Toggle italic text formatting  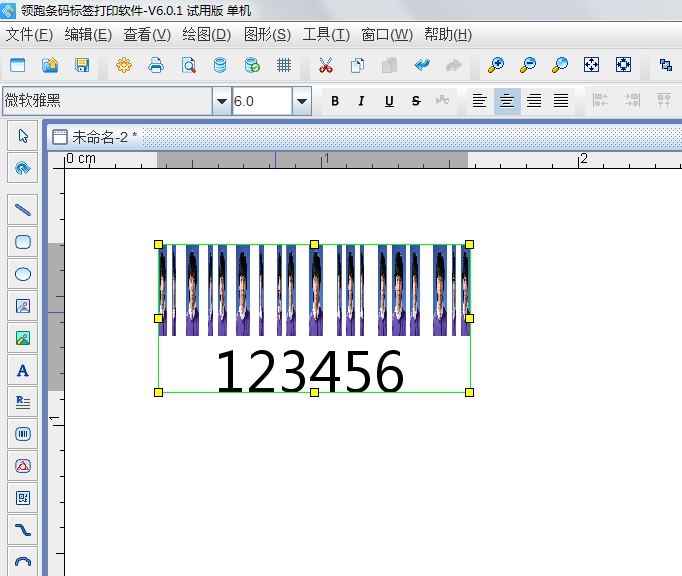point(361,101)
